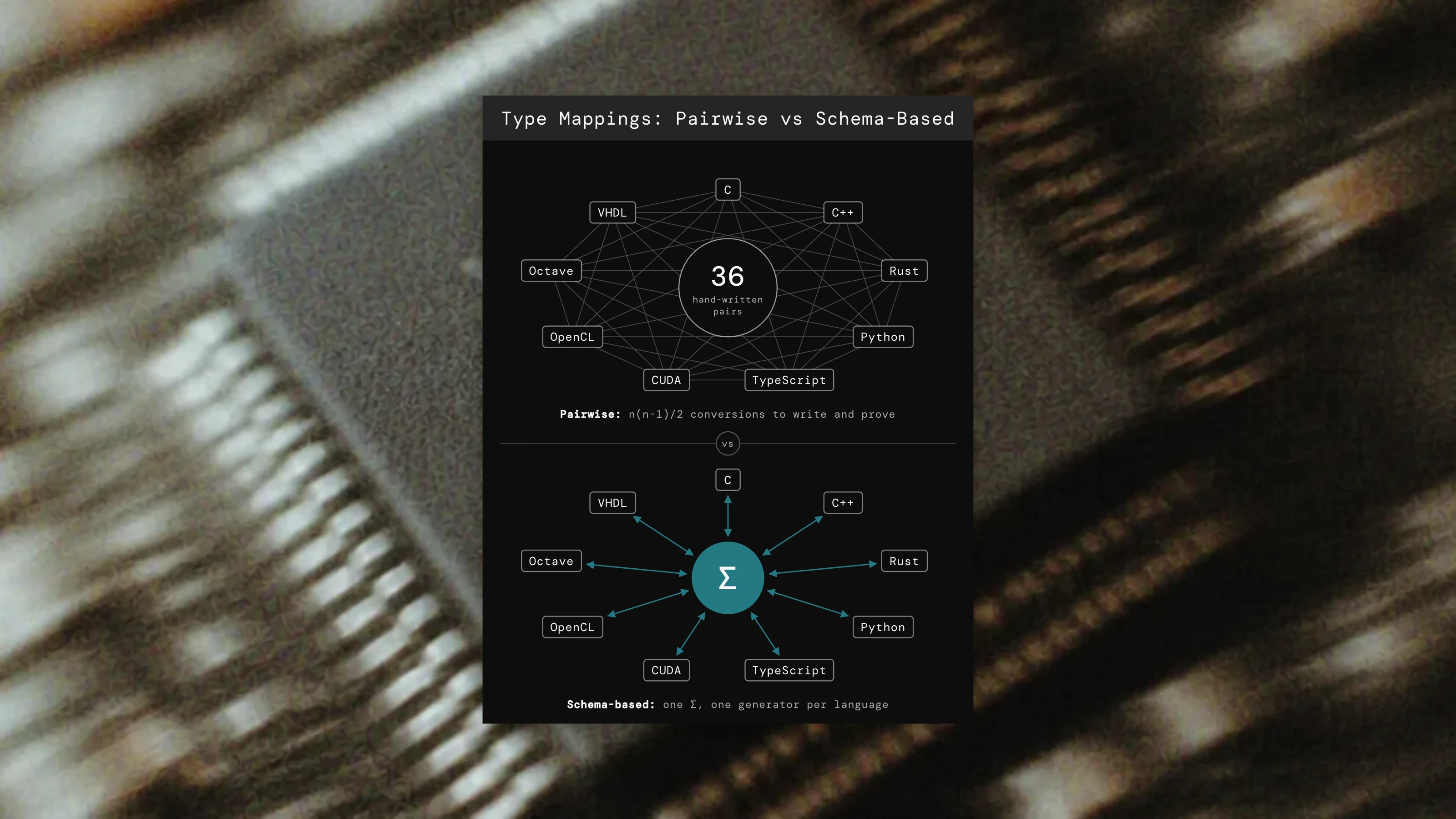Click the C node in schema-based diagram
The image size is (1456, 819).
(728, 480)
